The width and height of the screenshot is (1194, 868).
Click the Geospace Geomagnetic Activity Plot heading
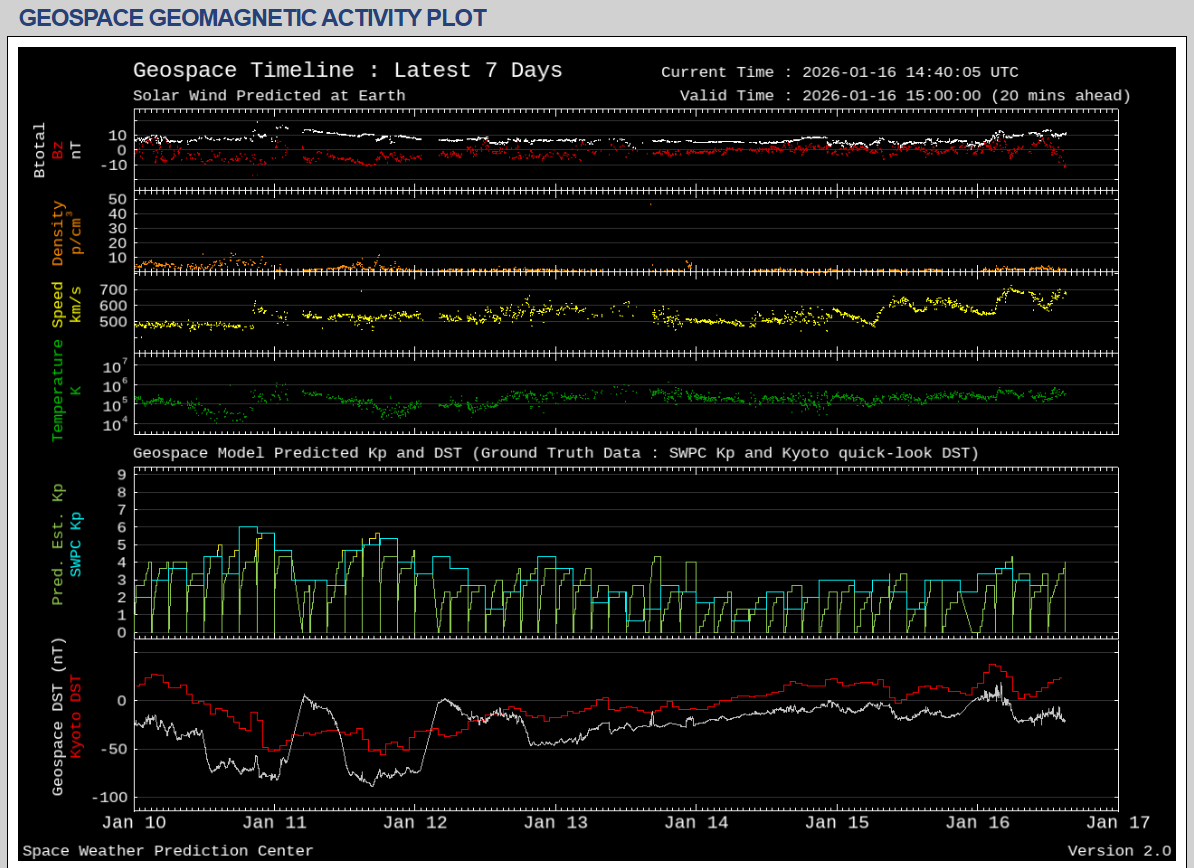253,18
